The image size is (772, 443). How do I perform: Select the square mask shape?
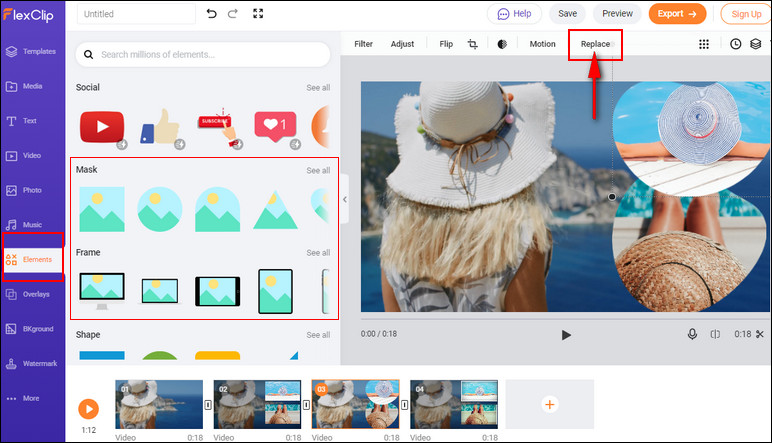tap(102, 209)
